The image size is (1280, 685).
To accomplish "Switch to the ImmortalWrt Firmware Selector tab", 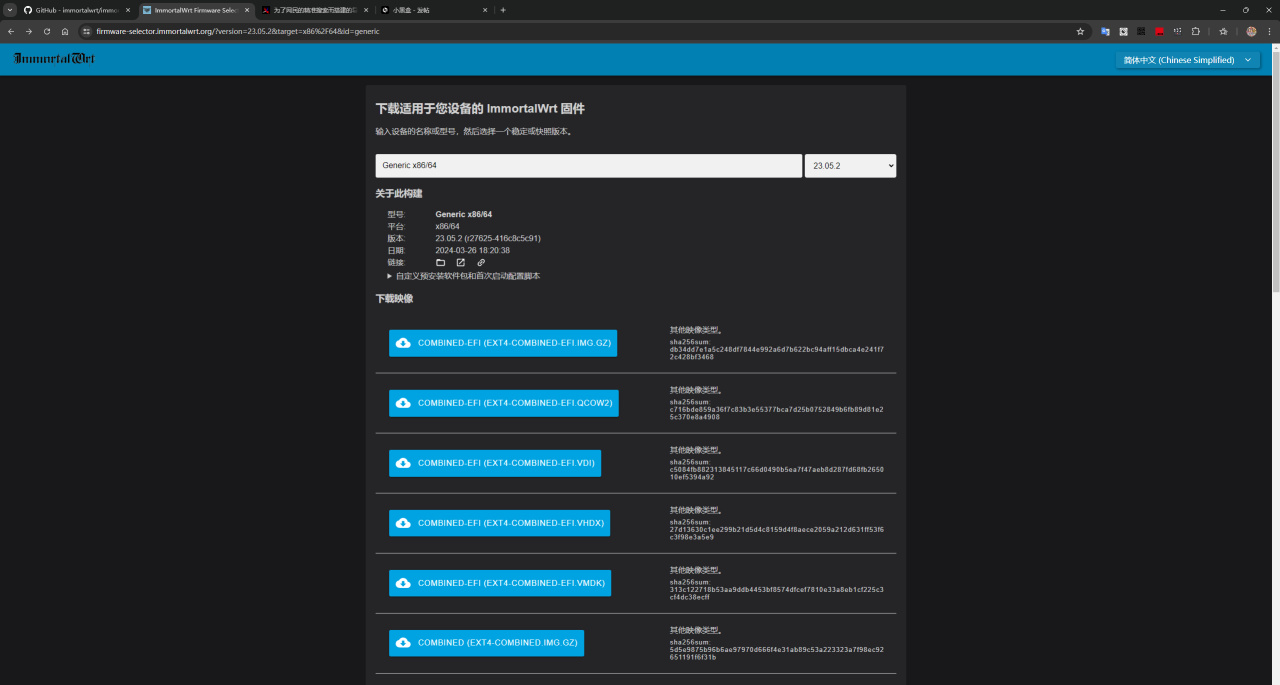I will pos(195,10).
